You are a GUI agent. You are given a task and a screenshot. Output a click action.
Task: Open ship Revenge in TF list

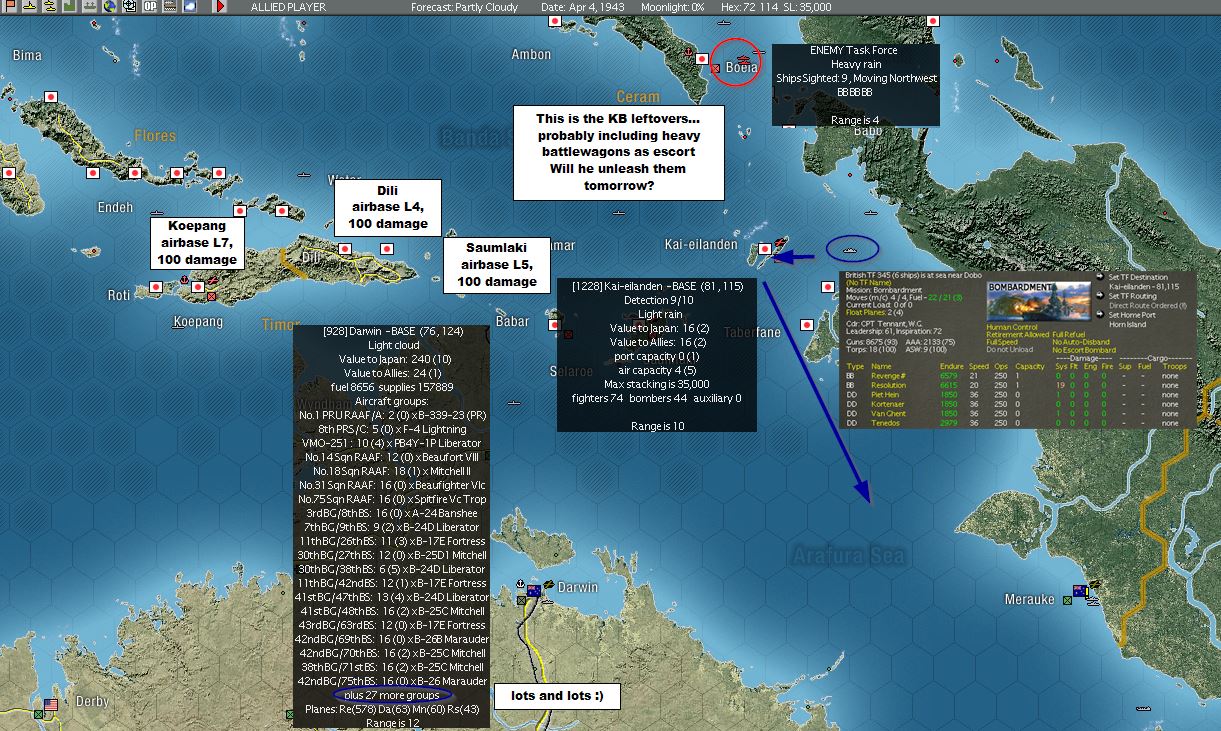click(x=888, y=376)
